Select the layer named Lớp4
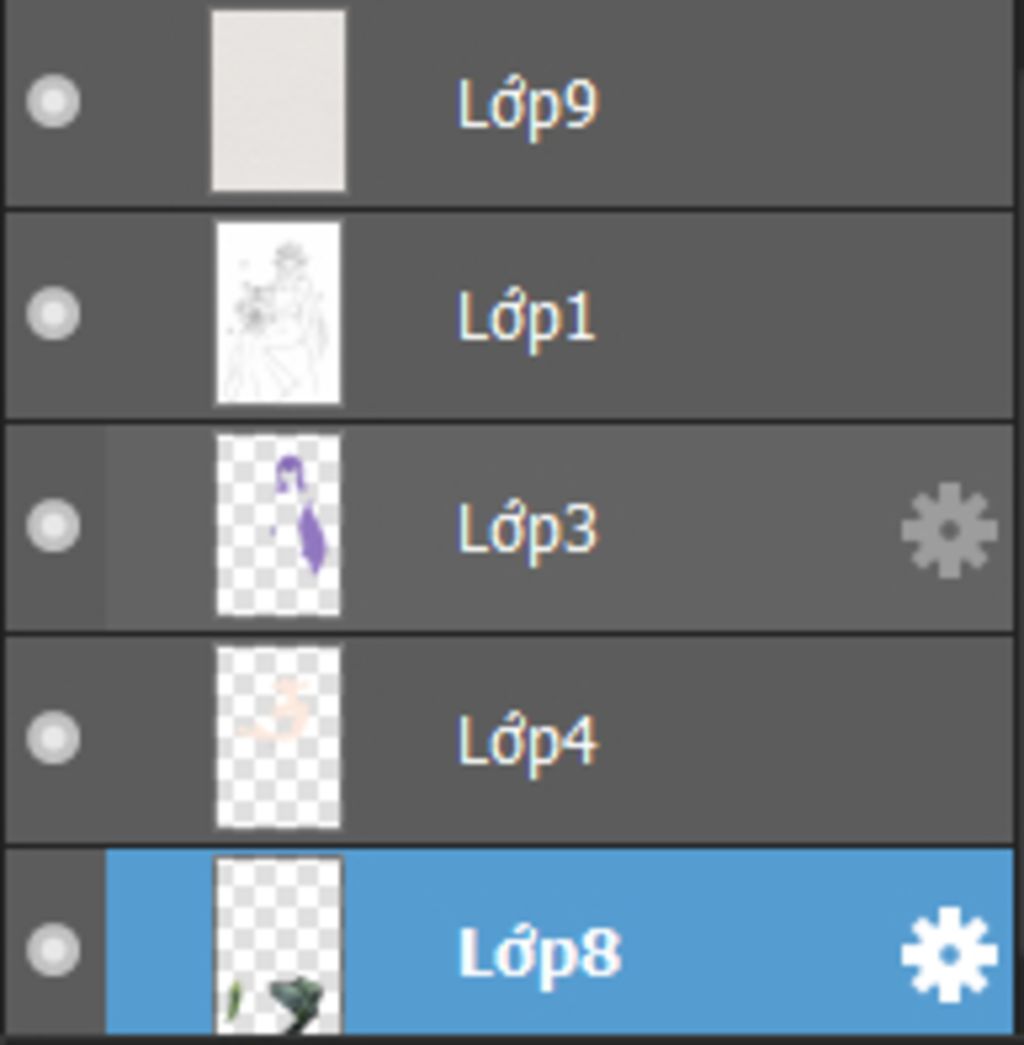The image size is (1024, 1045). [527, 741]
